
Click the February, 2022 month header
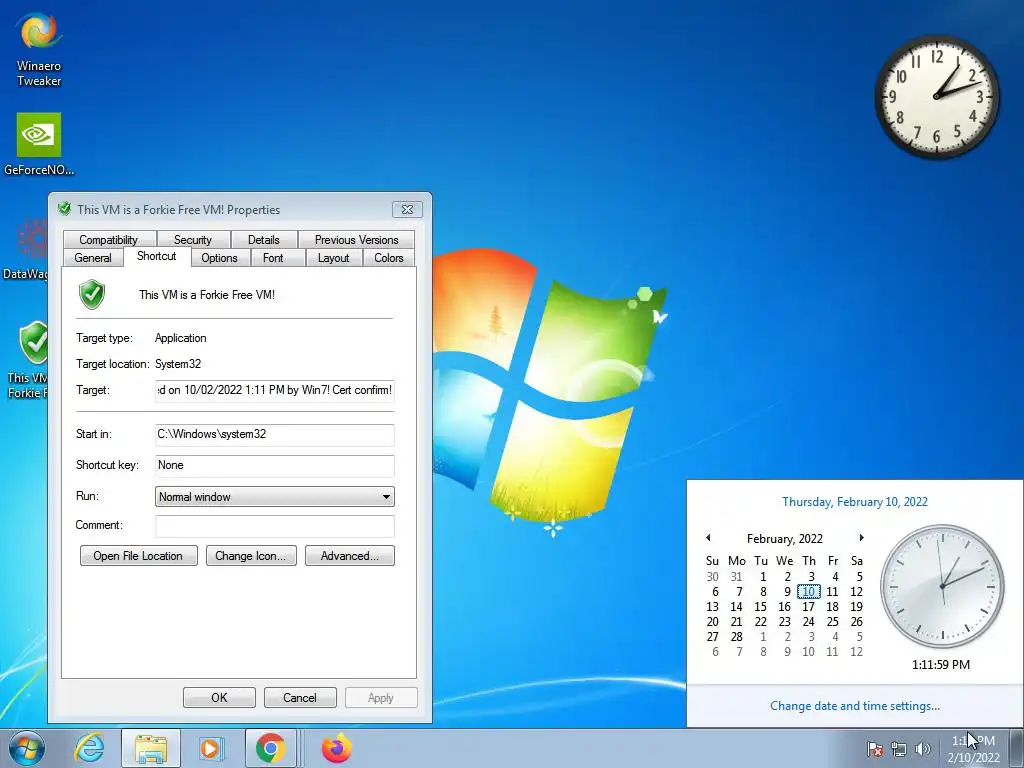click(x=784, y=538)
